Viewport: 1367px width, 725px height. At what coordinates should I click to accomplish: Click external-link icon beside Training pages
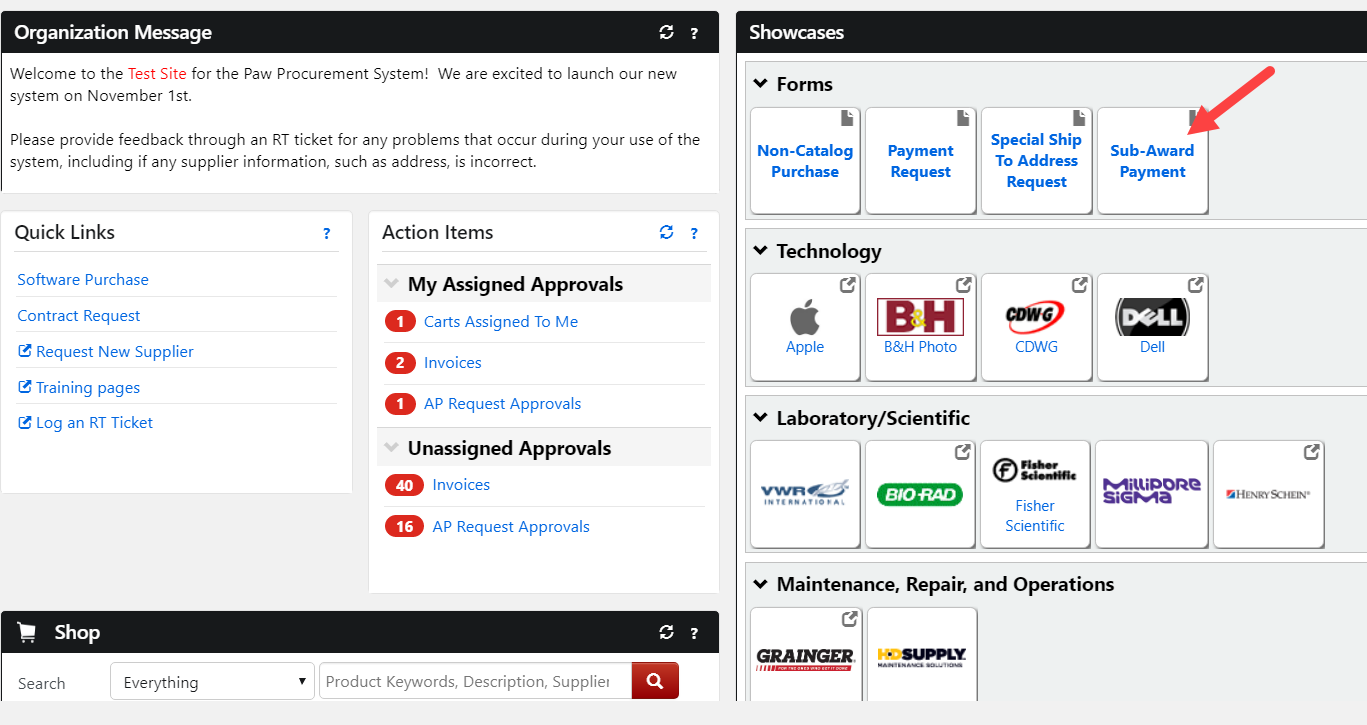pyautogui.click(x=25, y=387)
